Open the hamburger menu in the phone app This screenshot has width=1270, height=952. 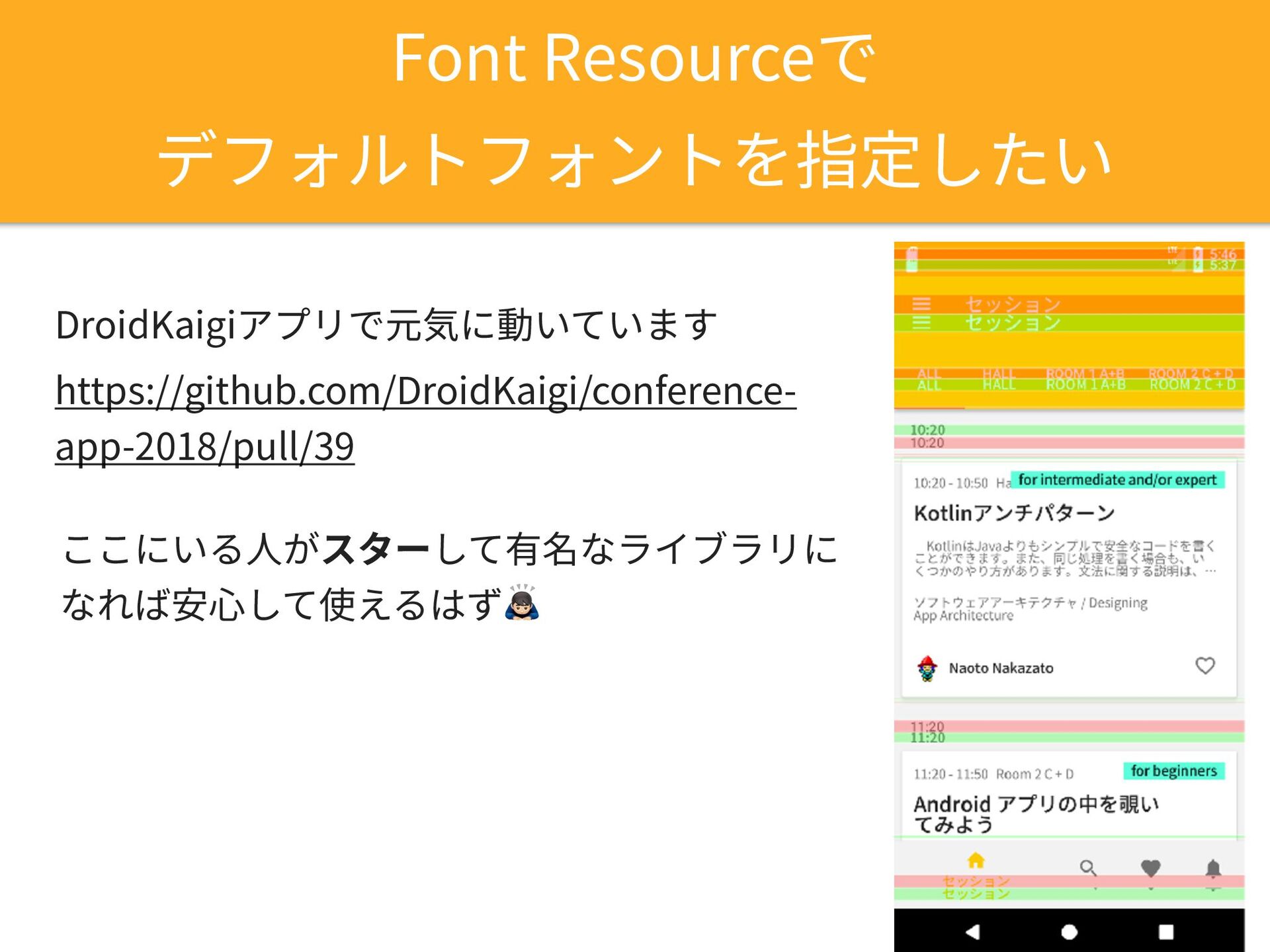tap(921, 313)
